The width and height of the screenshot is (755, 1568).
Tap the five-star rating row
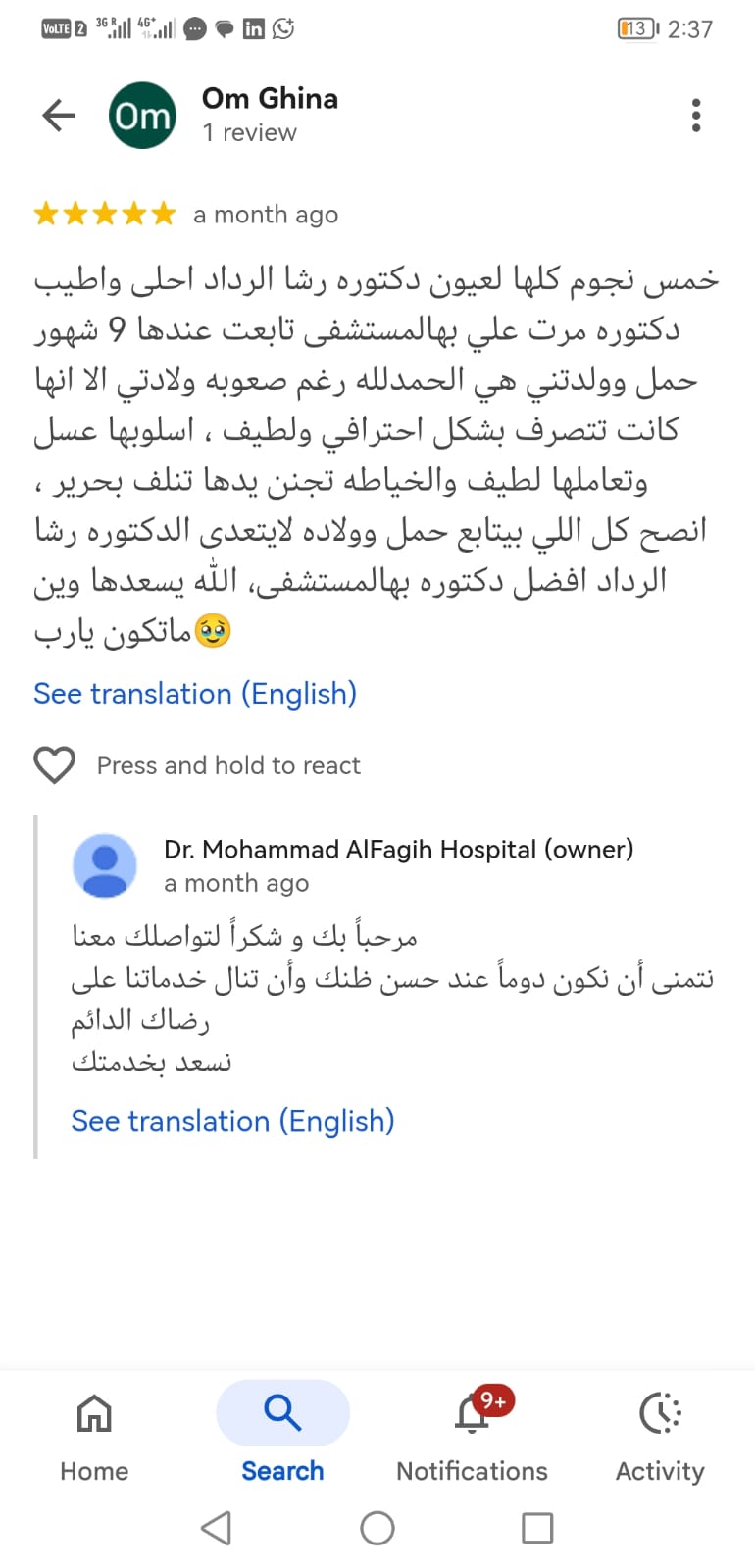coord(105,214)
